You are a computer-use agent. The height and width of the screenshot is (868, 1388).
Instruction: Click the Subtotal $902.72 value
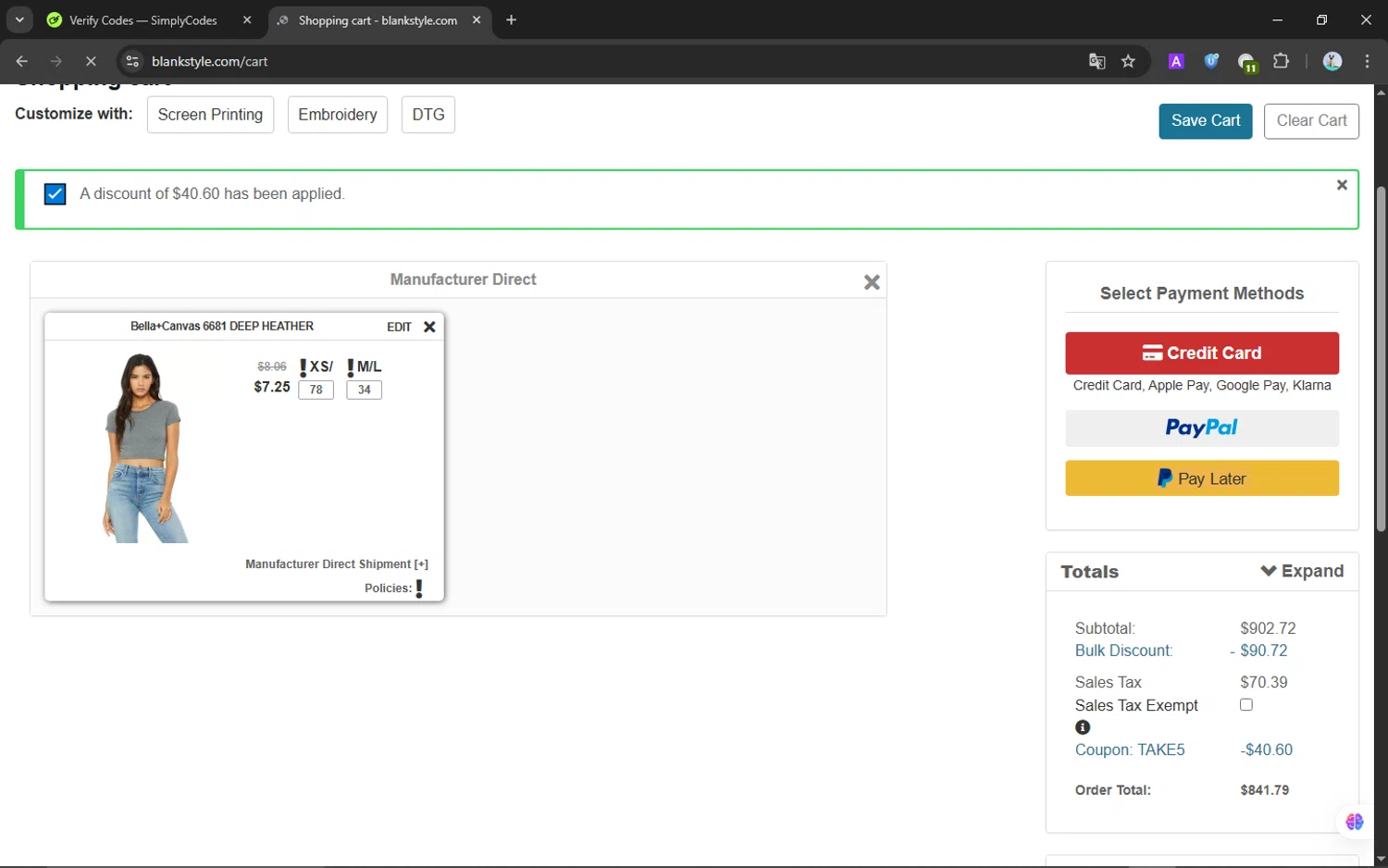(1268, 628)
